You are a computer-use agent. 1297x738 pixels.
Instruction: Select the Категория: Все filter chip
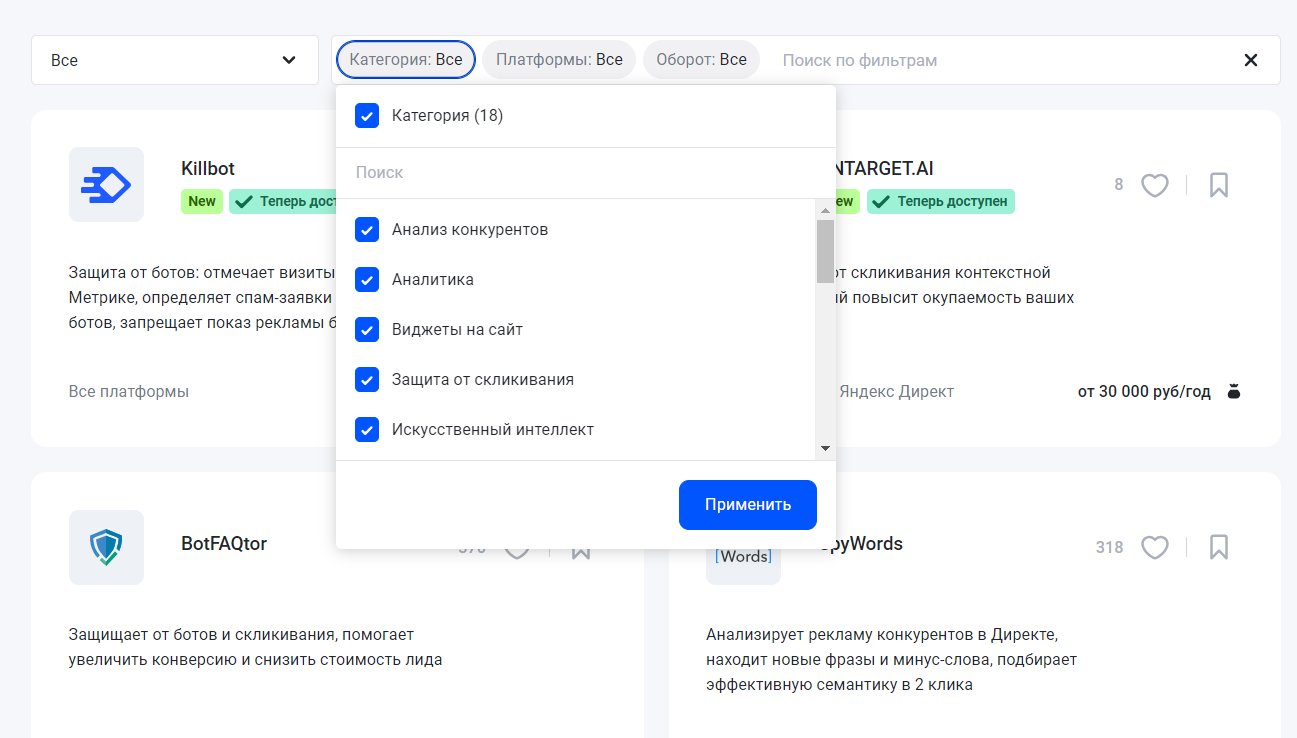click(x=405, y=59)
